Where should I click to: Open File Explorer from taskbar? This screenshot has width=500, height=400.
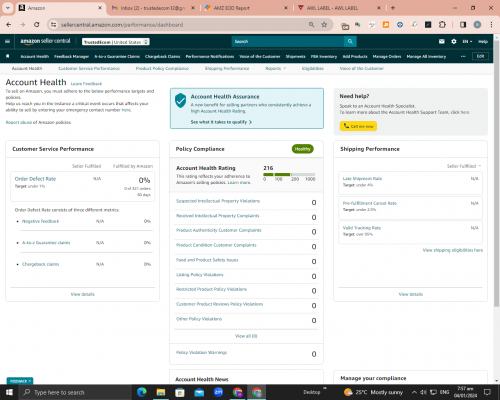click(161, 392)
